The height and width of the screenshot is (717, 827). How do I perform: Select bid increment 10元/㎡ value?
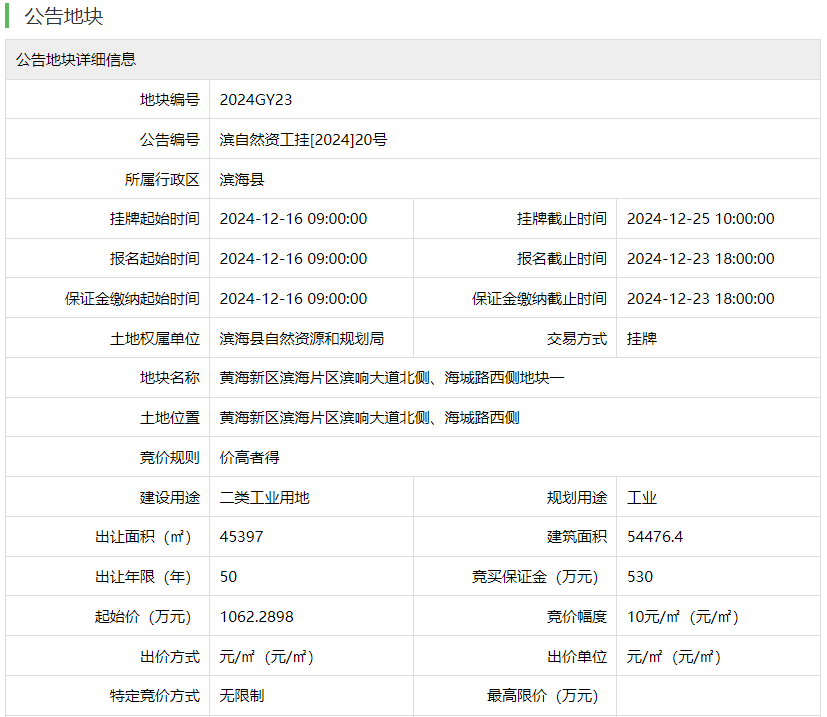click(683, 617)
